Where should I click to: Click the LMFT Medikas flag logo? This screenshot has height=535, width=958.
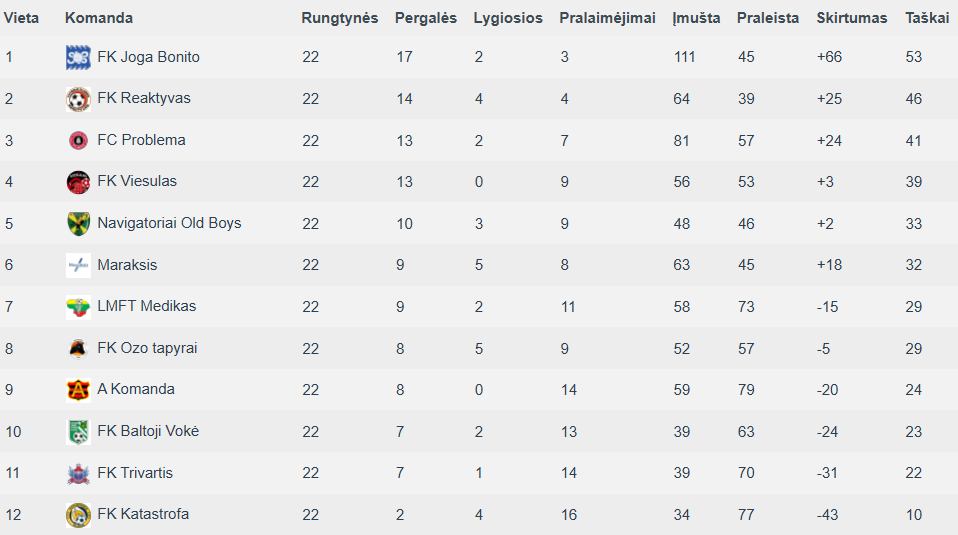(x=78, y=307)
